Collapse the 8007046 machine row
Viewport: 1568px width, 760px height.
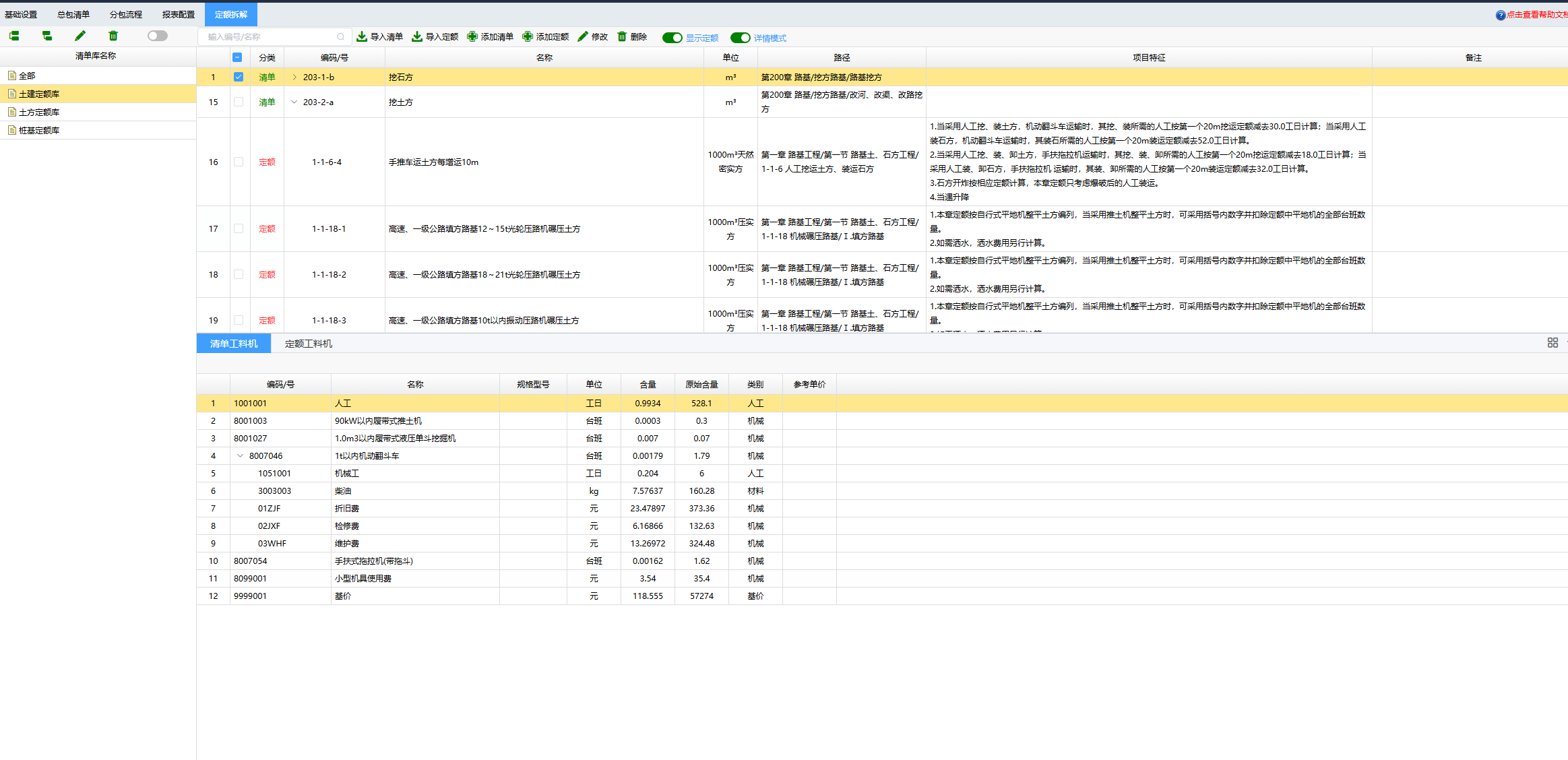tap(241, 456)
